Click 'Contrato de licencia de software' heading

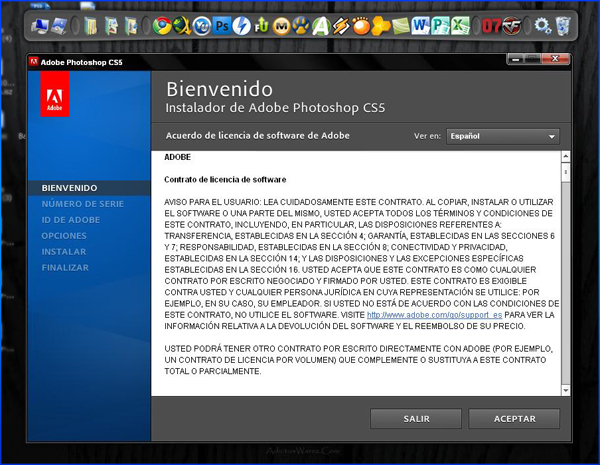(x=225, y=179)
